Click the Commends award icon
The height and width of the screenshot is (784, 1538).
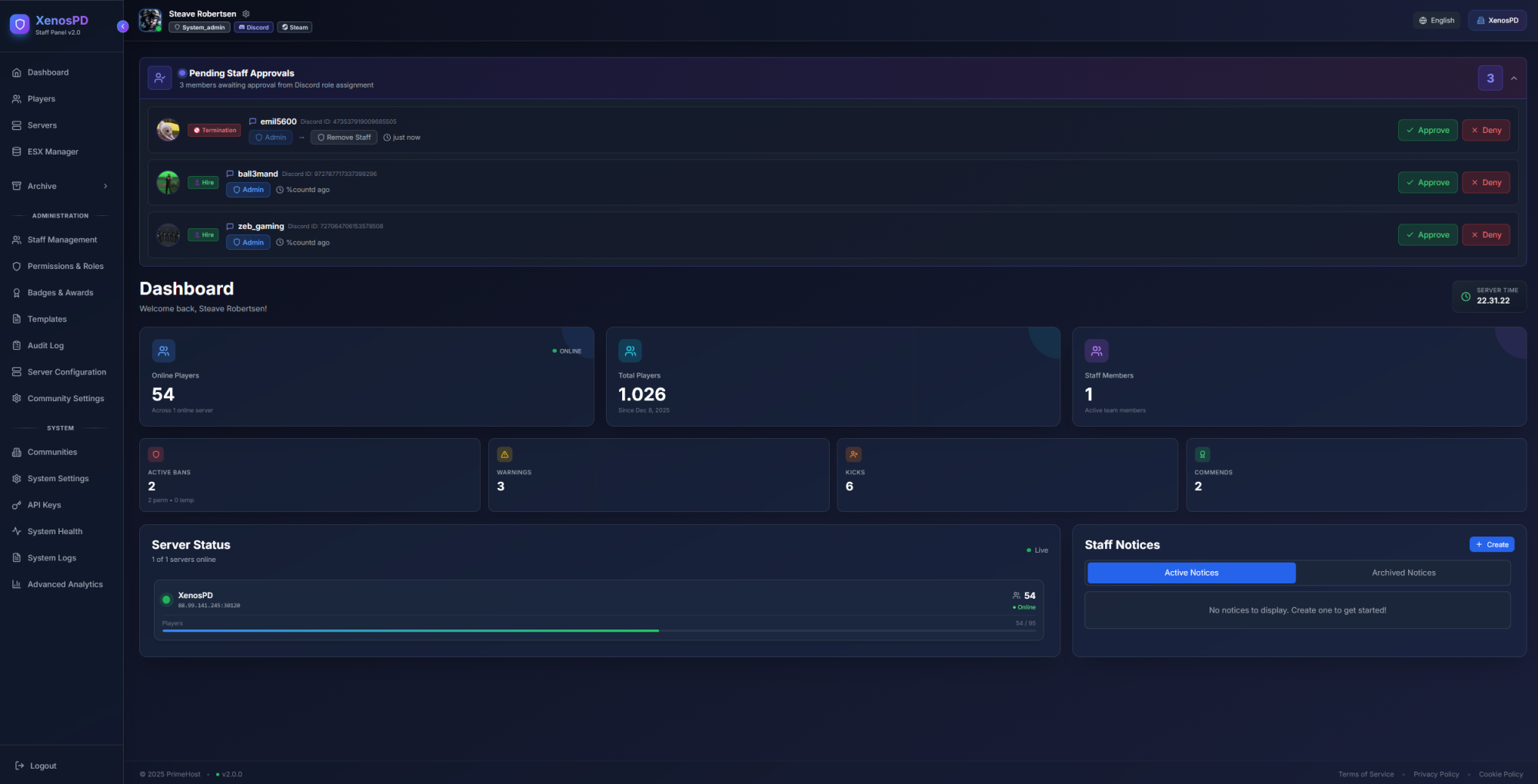pyautogui.click(x=1203, y=454)
